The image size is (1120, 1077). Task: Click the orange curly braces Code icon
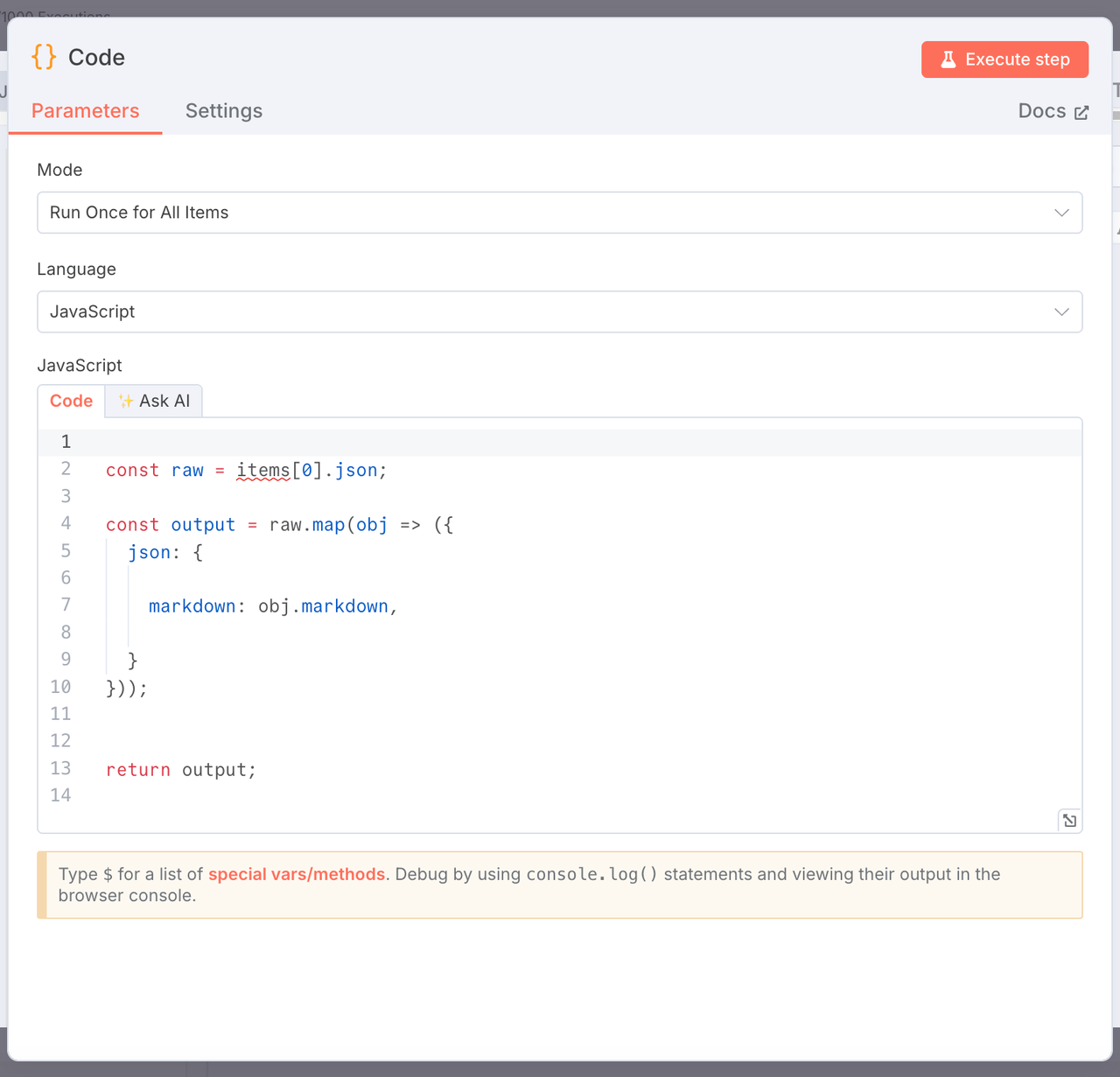point(44,57)
